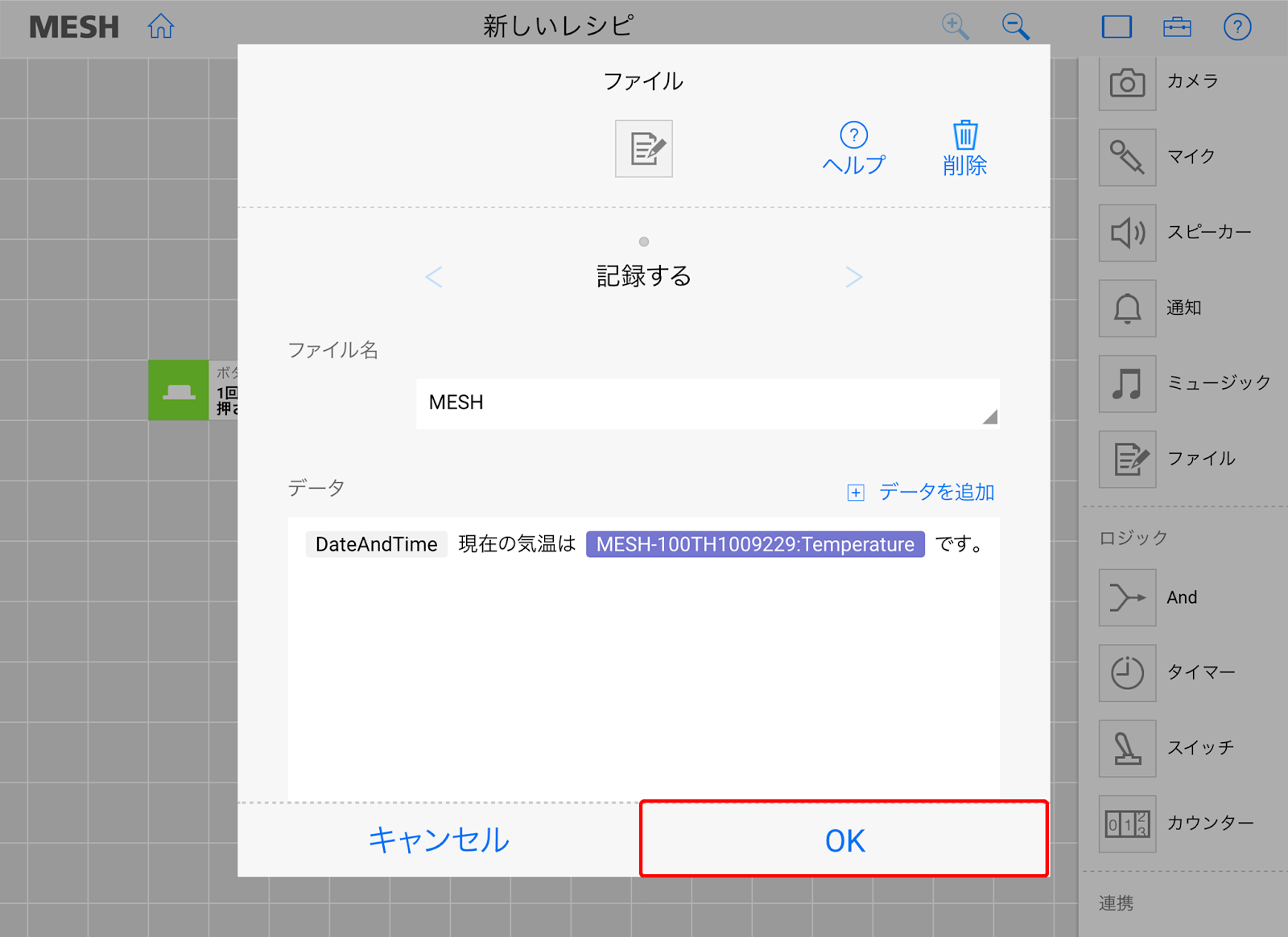
Task: Select the File block in sidebar
Action: click(1127, 459)
